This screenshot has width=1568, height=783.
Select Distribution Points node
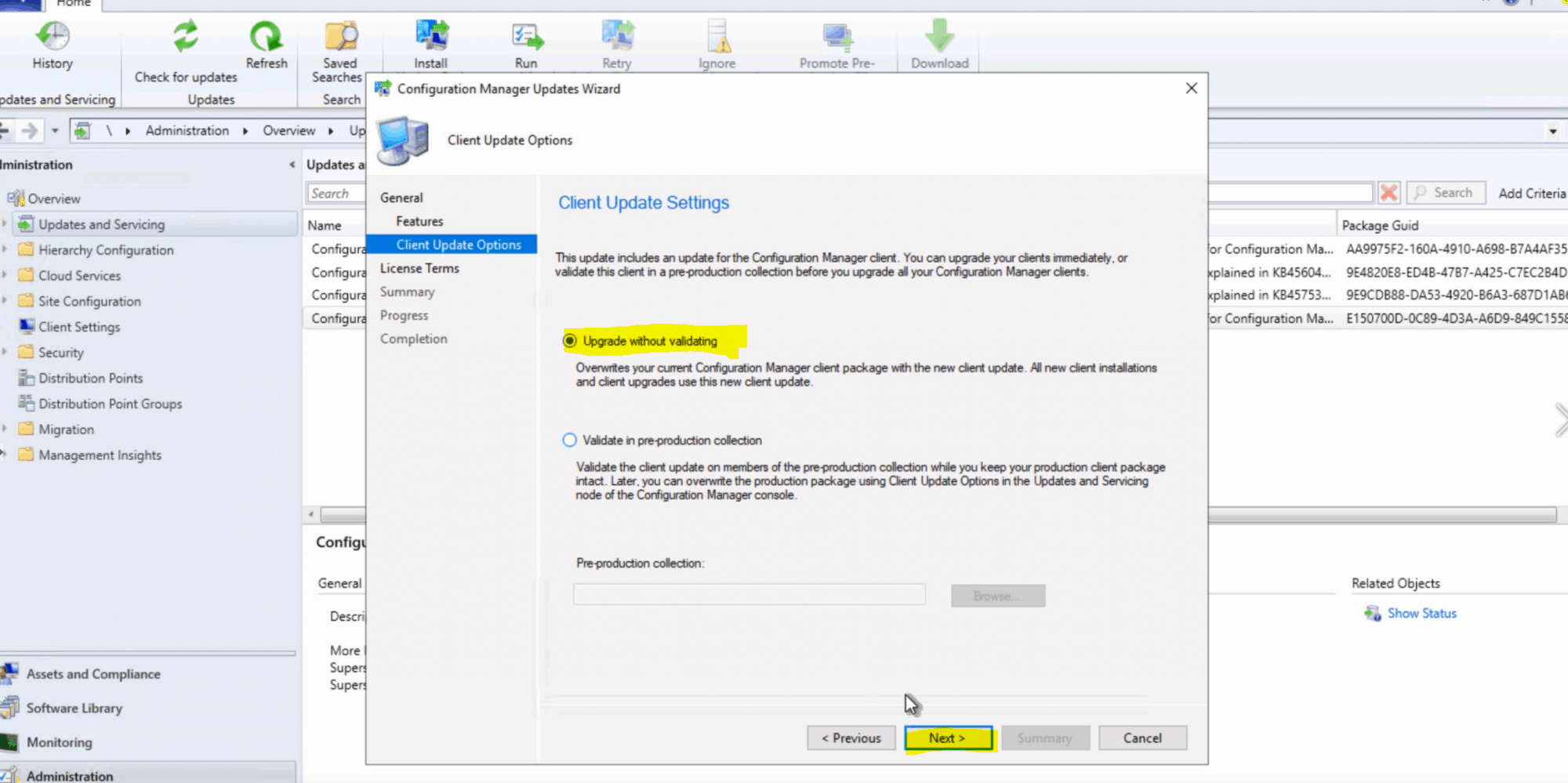click(x=90, y=378)
